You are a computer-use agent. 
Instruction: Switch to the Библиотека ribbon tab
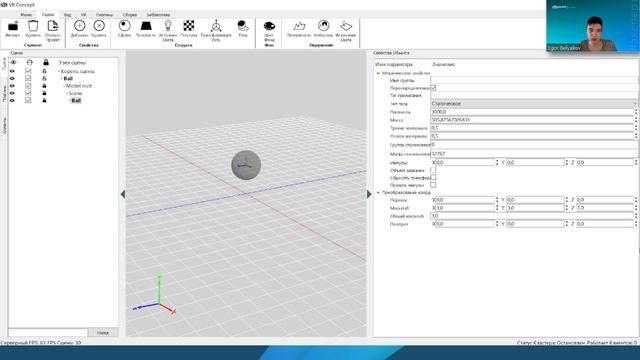coord(158,15)
